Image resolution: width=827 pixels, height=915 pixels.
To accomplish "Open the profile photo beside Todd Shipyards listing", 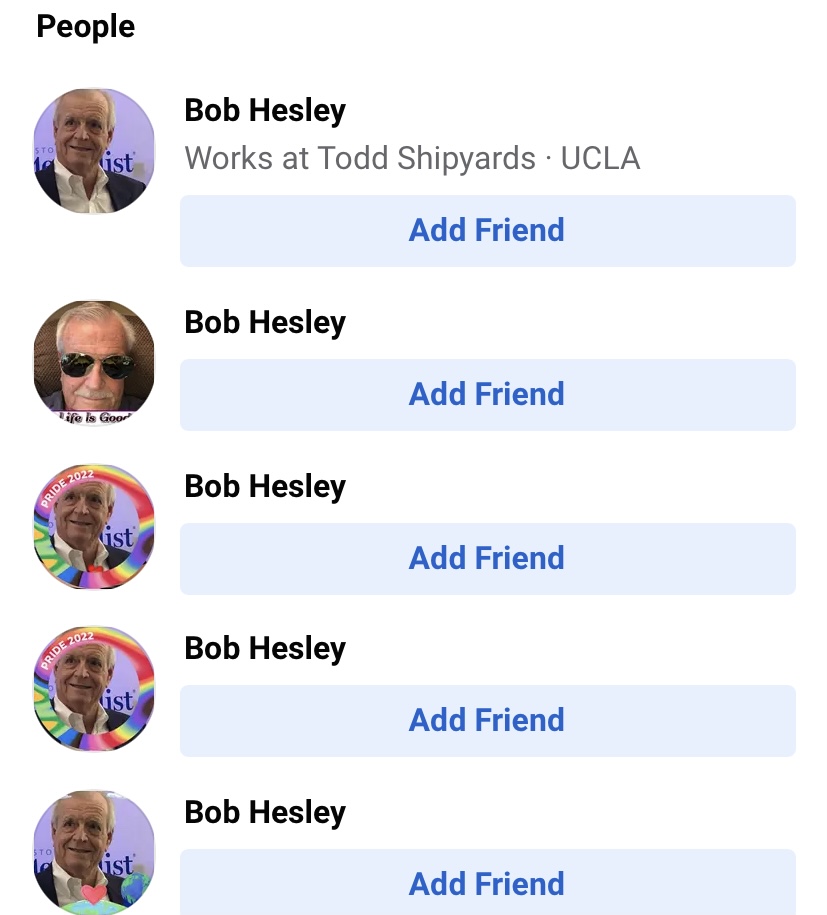I will click(x=94, y=151).
